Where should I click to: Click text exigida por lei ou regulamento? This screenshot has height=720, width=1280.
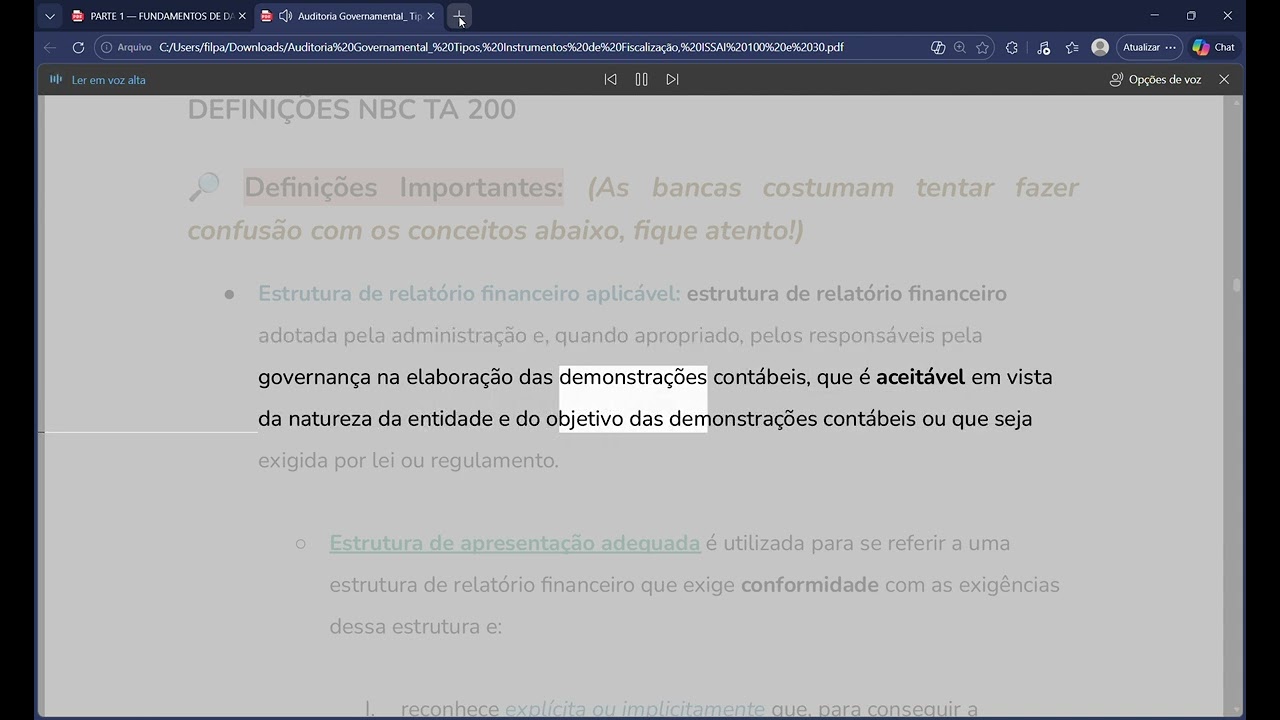coord(408,460)
